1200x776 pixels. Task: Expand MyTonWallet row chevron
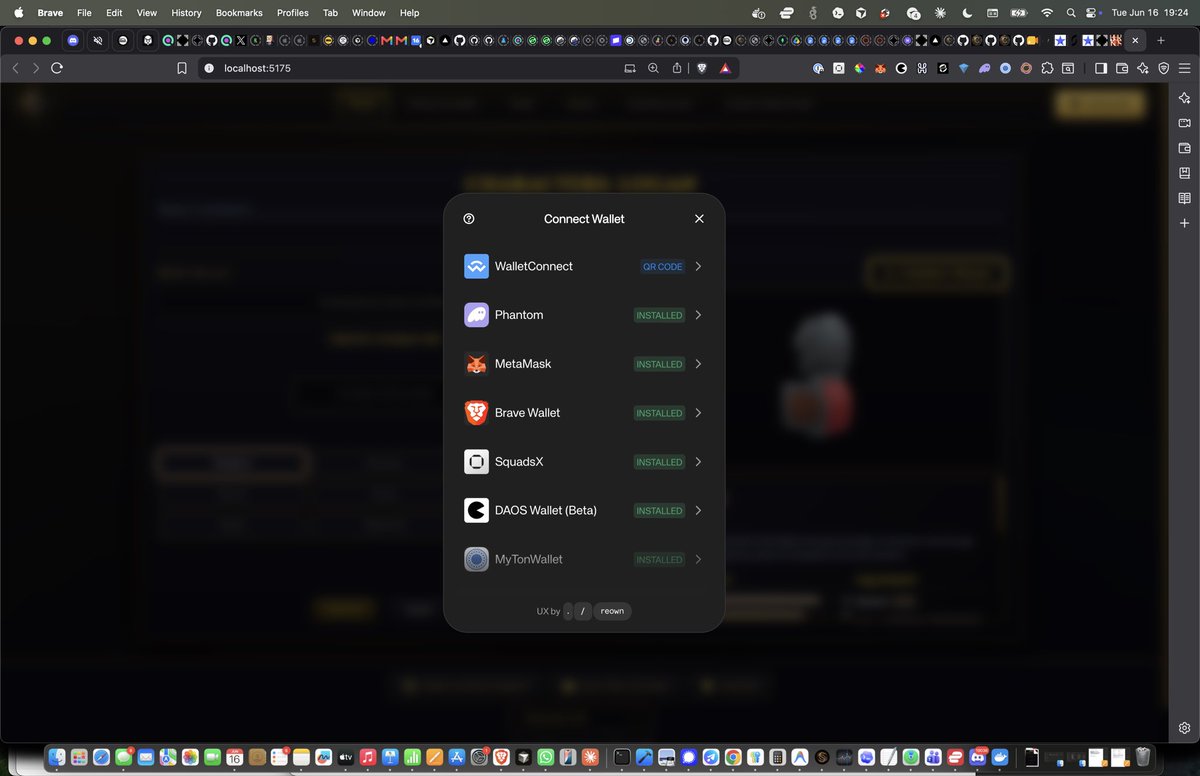tap(698, 559)
